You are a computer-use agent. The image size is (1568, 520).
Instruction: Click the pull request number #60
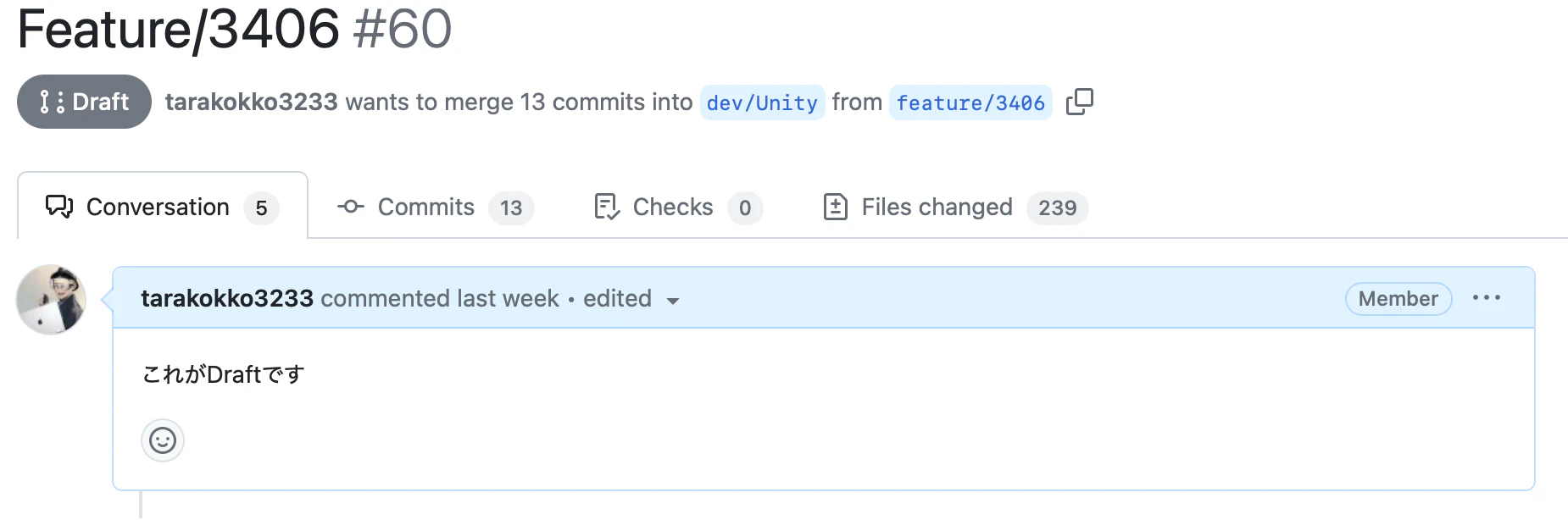(403, 29)
